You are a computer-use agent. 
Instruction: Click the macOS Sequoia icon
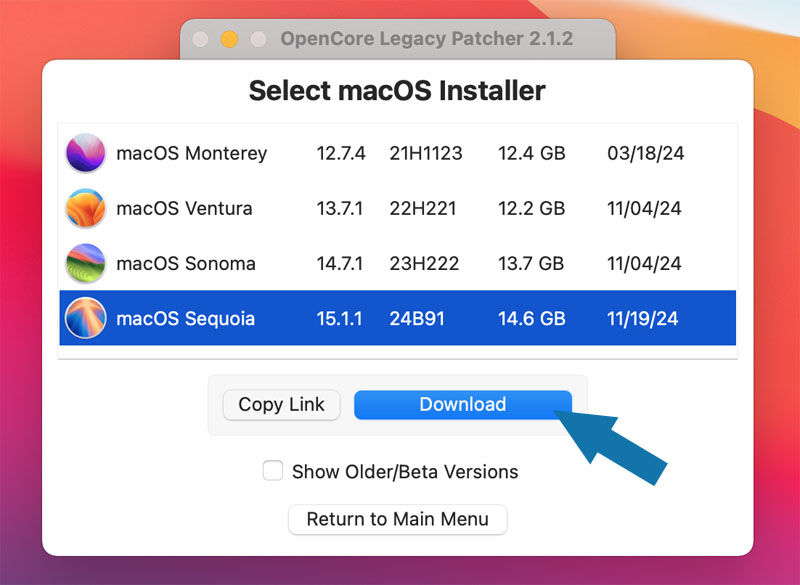pyautogui.click(x=85, y=319)
